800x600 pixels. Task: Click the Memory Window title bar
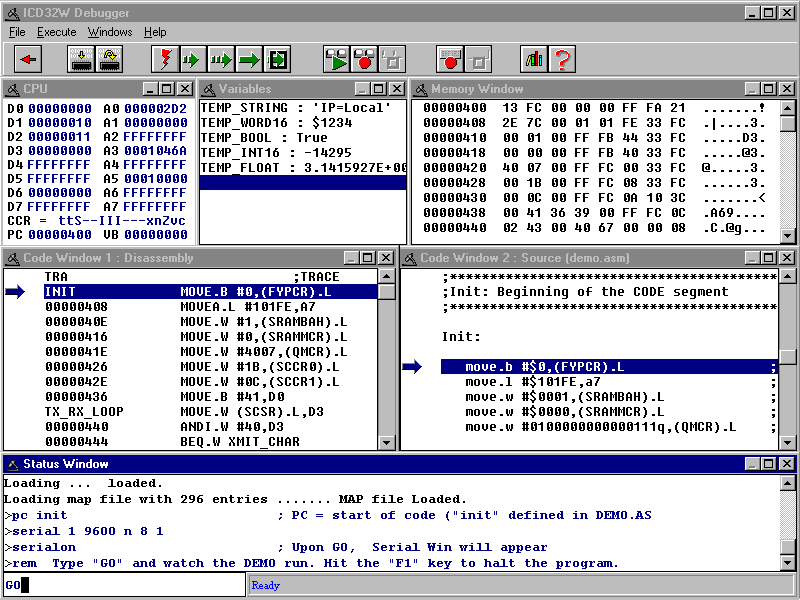[x=604, y=89]
